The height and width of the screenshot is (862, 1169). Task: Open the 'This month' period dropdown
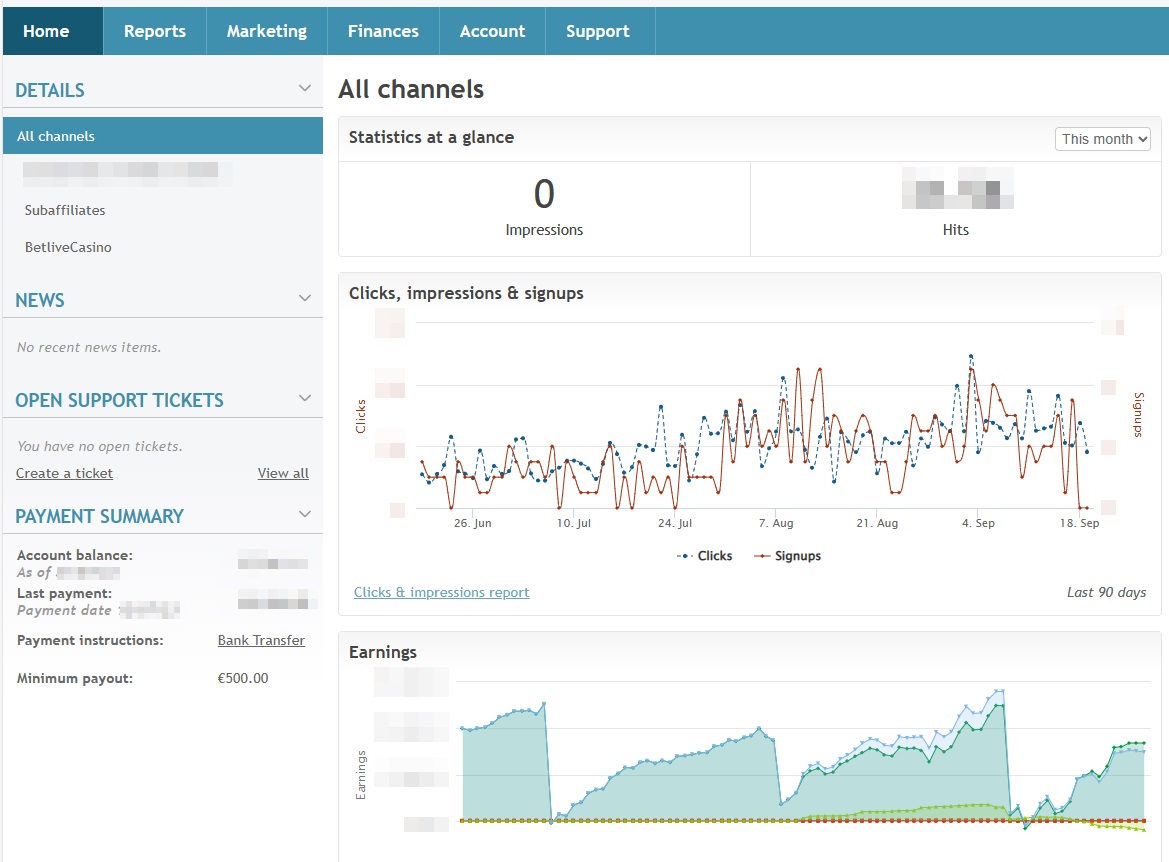[x=1102, y=139]
